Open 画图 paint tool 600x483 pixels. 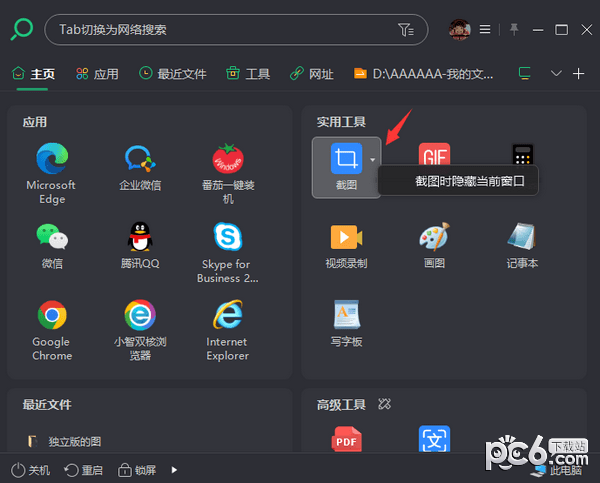tap(434, 246)
